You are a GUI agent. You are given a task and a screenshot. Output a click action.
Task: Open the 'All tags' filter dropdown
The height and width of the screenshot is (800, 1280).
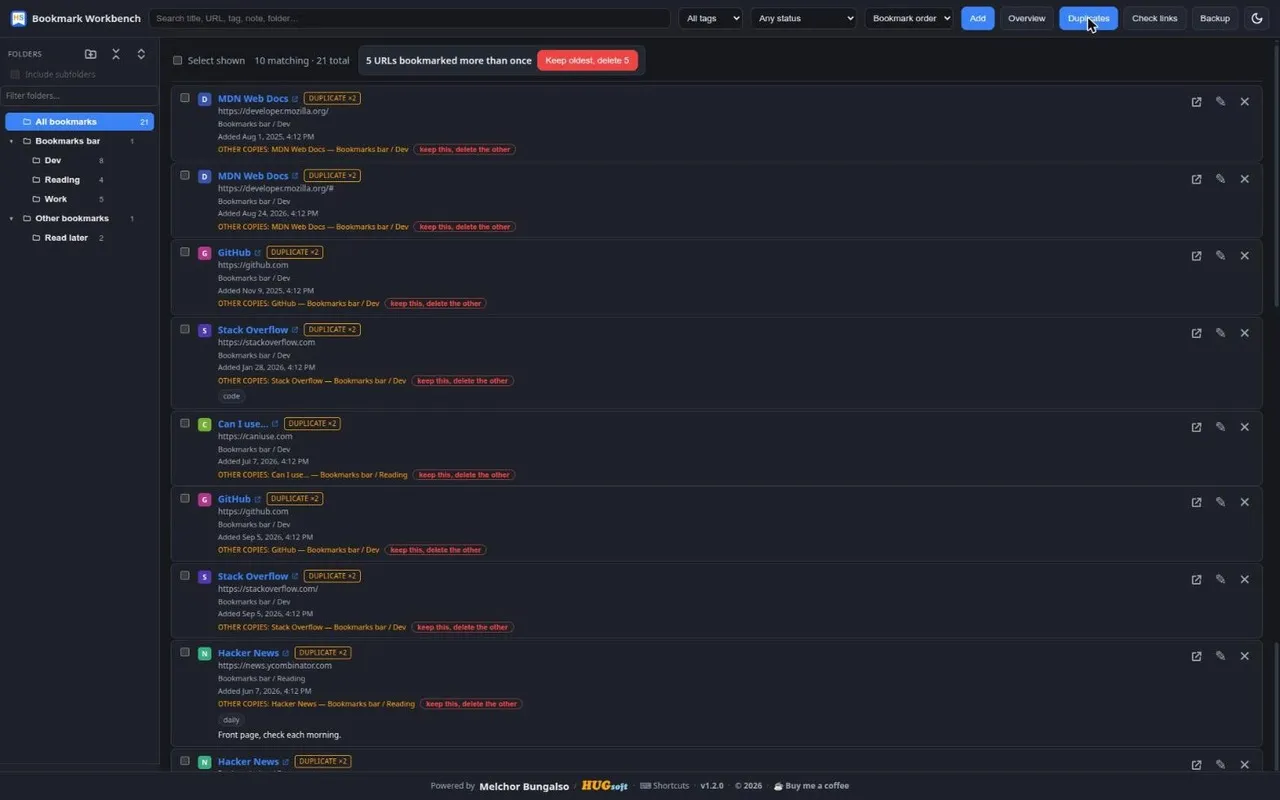point(710,18)
